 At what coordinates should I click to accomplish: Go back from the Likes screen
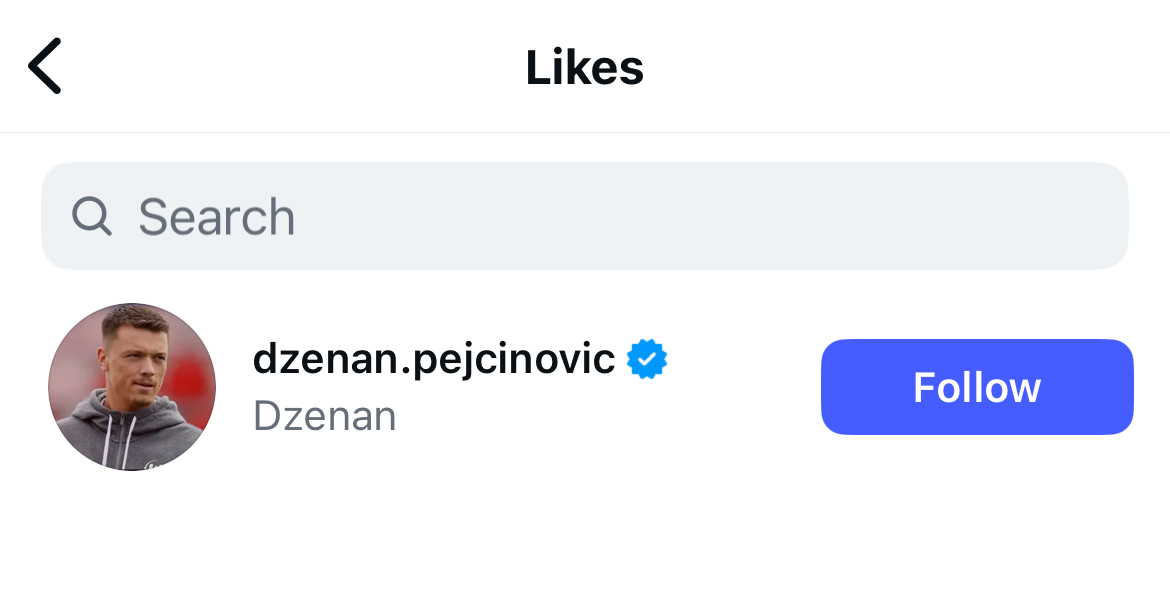45,66
